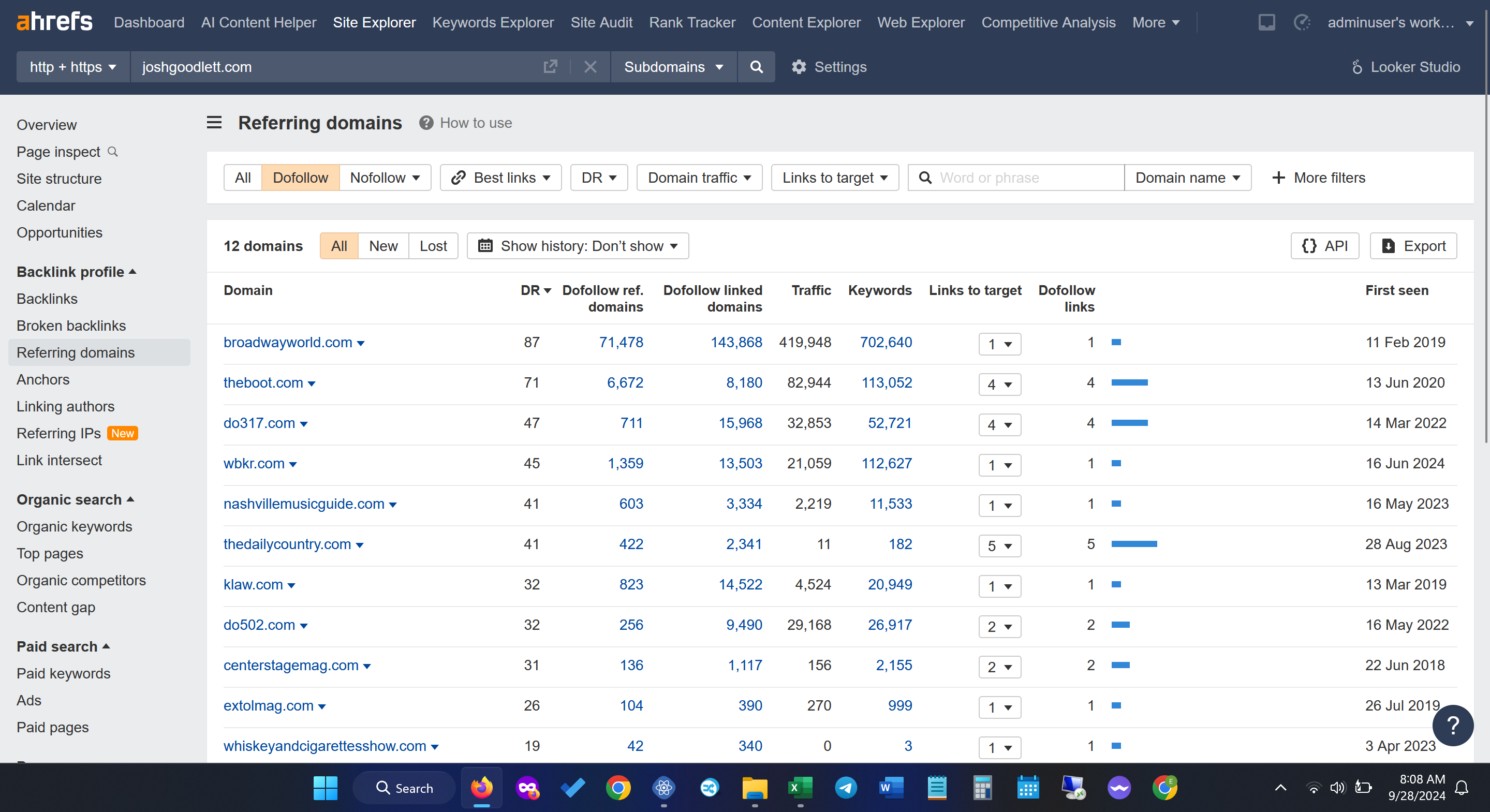The image size is (1490, 812).
Task: Open the More menu in top navigation
Action: 1156,23
